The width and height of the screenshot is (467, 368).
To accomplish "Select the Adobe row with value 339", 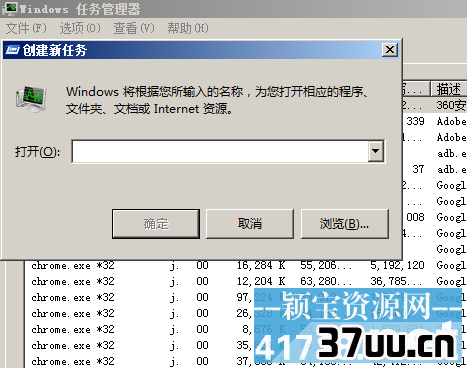I will tap(435, 121).
